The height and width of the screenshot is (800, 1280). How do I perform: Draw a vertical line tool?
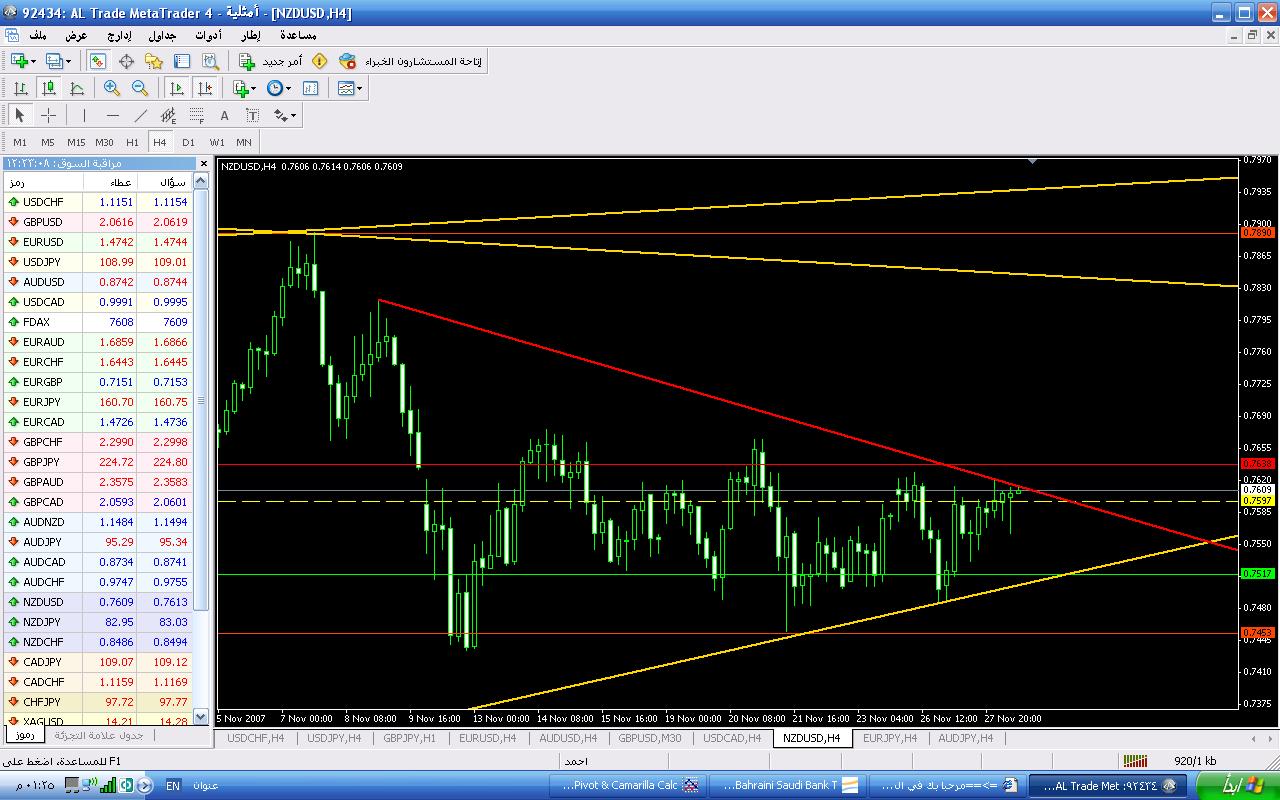85,115
